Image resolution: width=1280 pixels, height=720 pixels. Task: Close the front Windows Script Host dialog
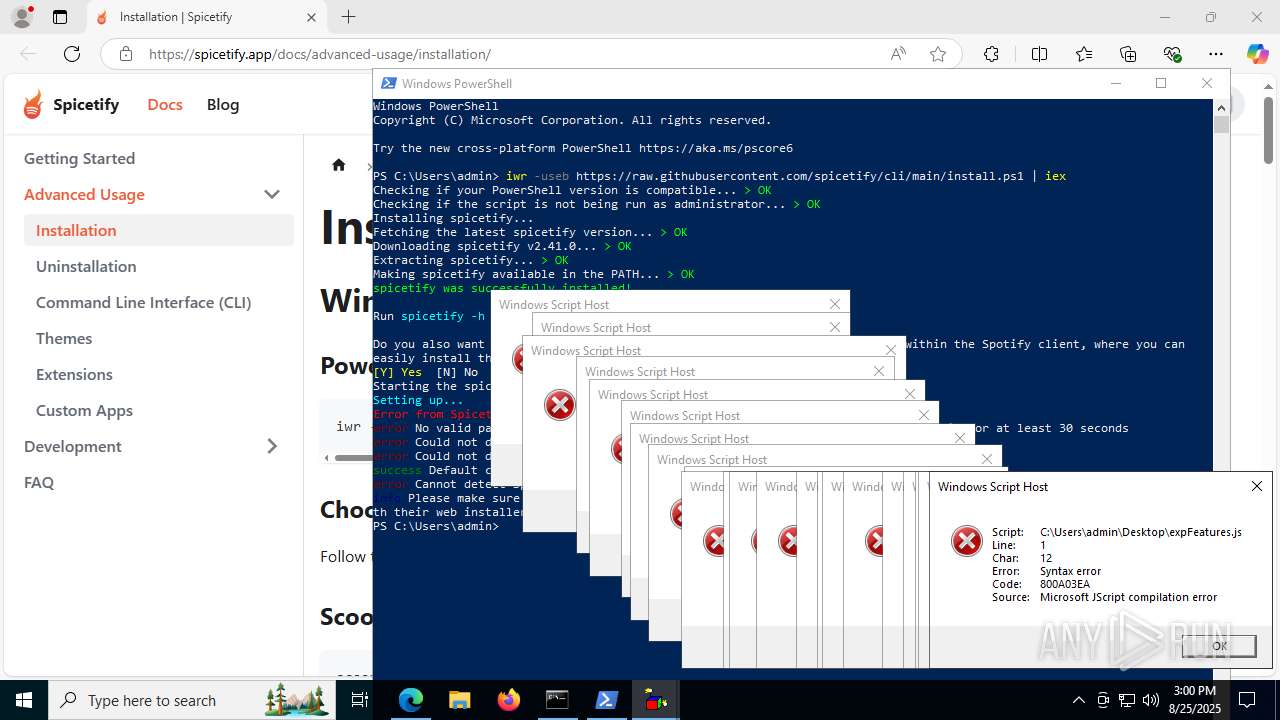click(1257, 486)
